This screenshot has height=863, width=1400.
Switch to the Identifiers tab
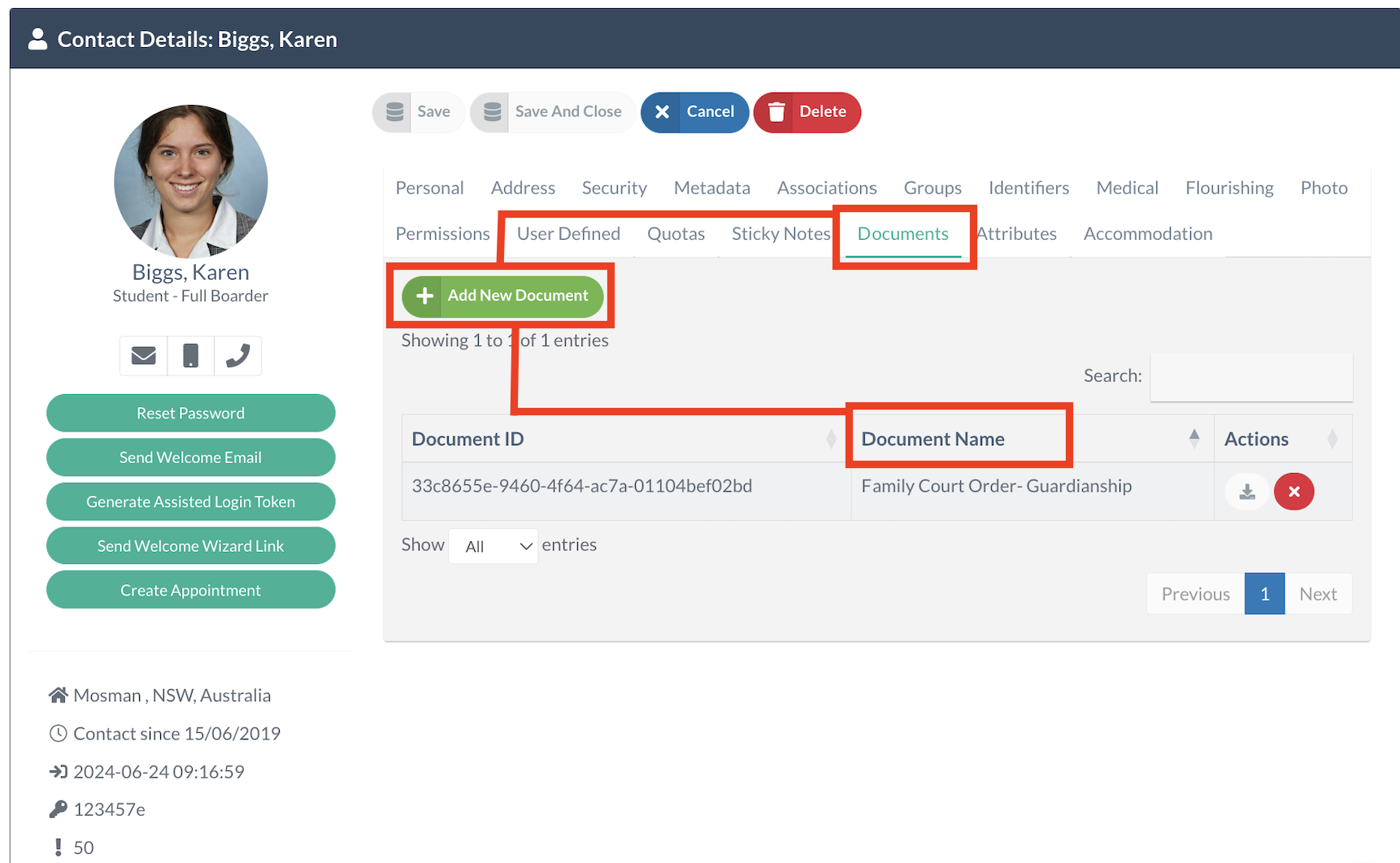click(1028, 188)
